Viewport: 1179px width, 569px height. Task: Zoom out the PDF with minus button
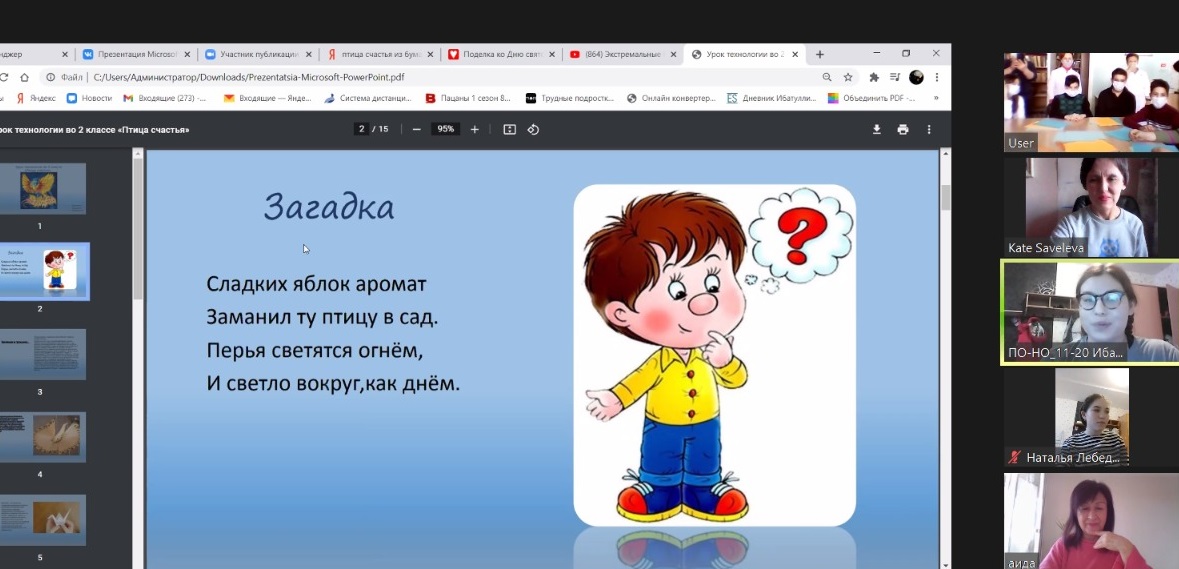pyautogui.click(x=416, y=129)
